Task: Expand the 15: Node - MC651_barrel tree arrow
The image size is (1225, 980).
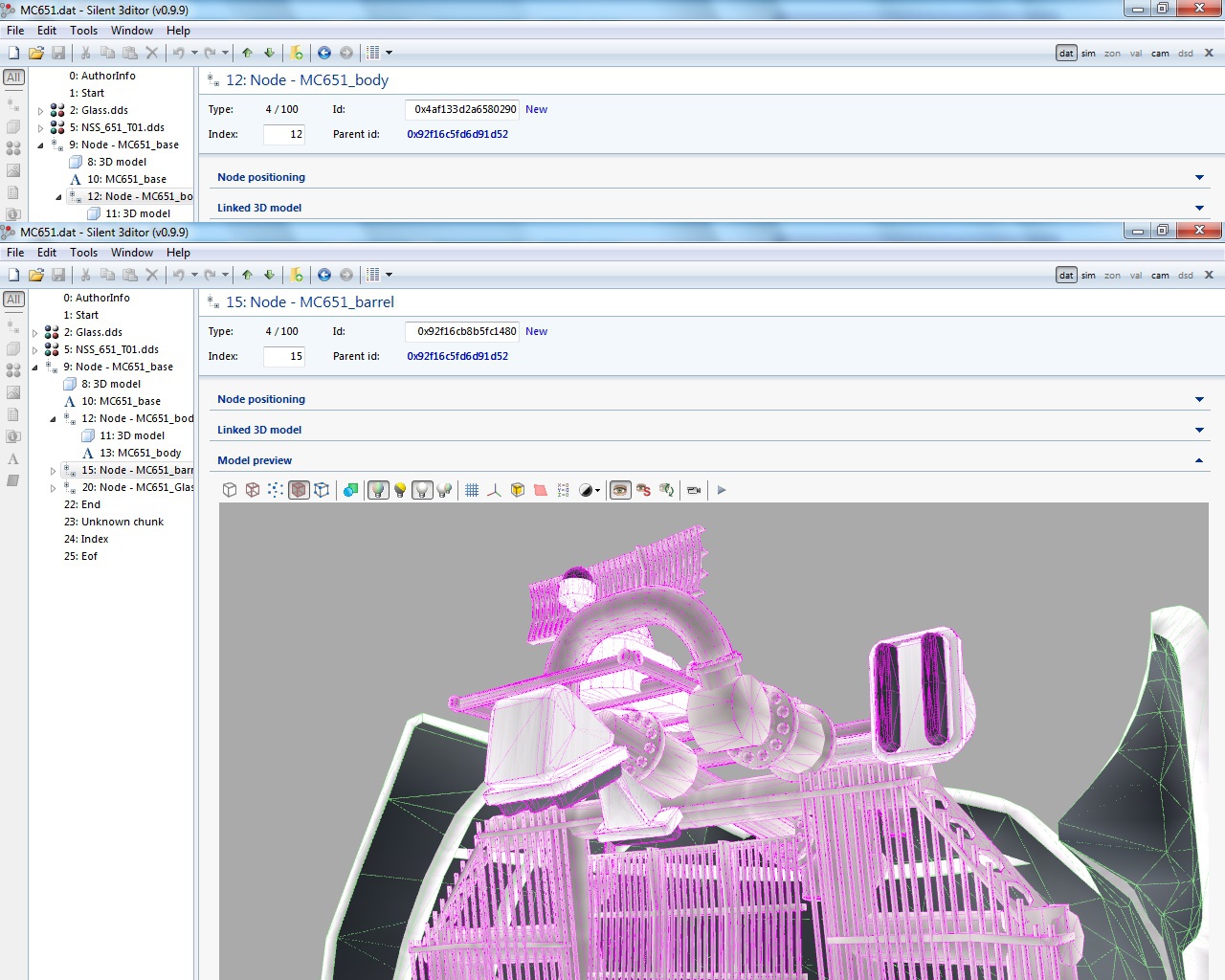Action: (x=54, y=471)
